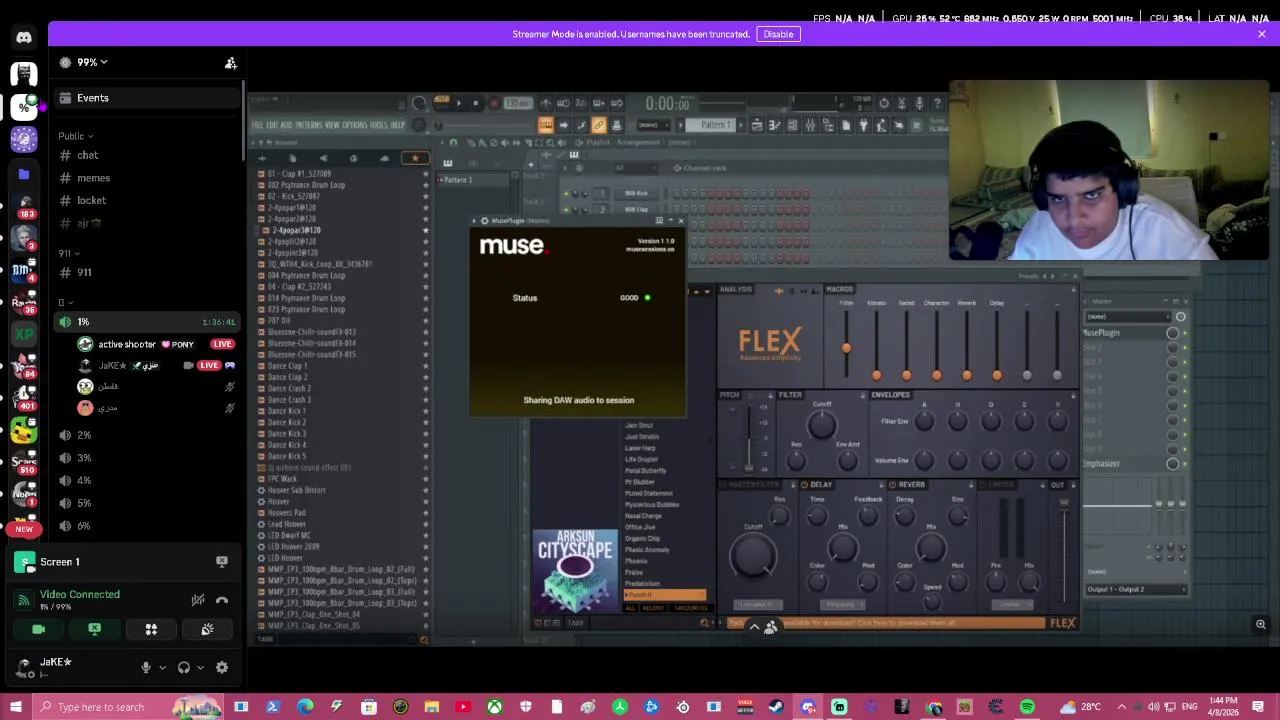Select LED Hoover 2009 in browser
Screen dimensions: 1280x720
click(x=293, y=547)
